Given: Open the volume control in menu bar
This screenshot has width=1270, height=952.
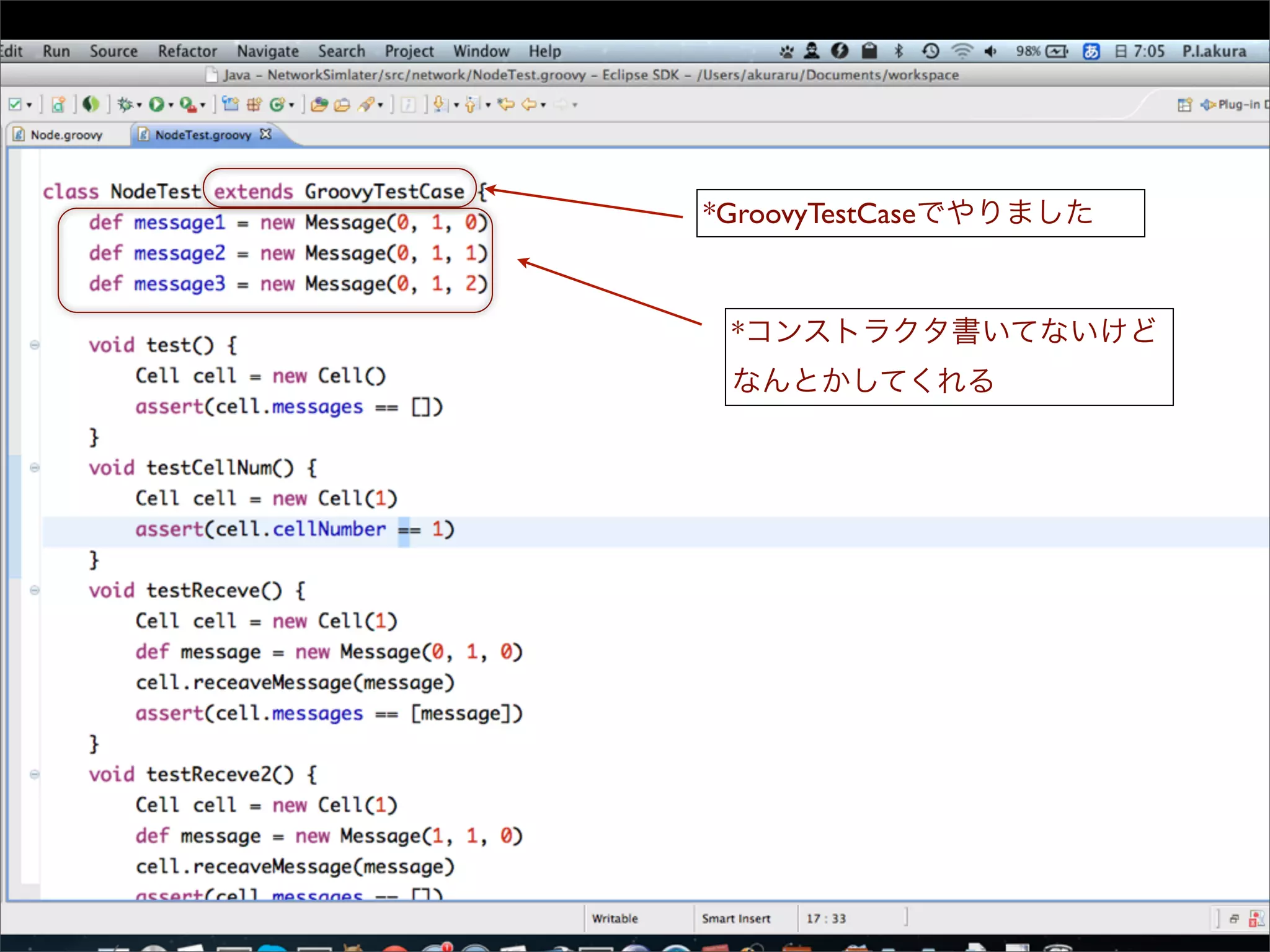Looking at the screenshot, I should coord(990,51).
